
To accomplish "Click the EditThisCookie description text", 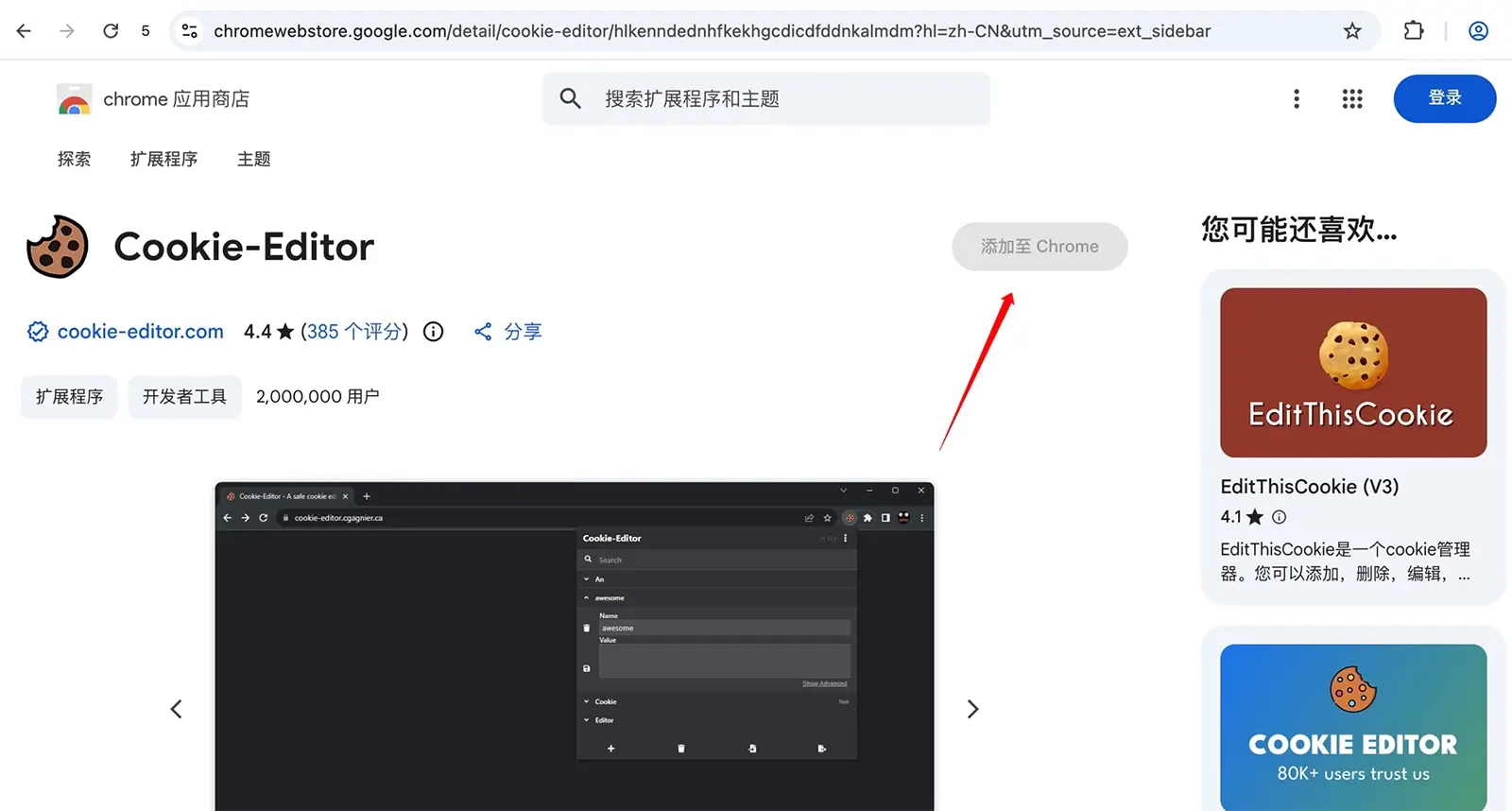I will click(x=1346, y=561).
